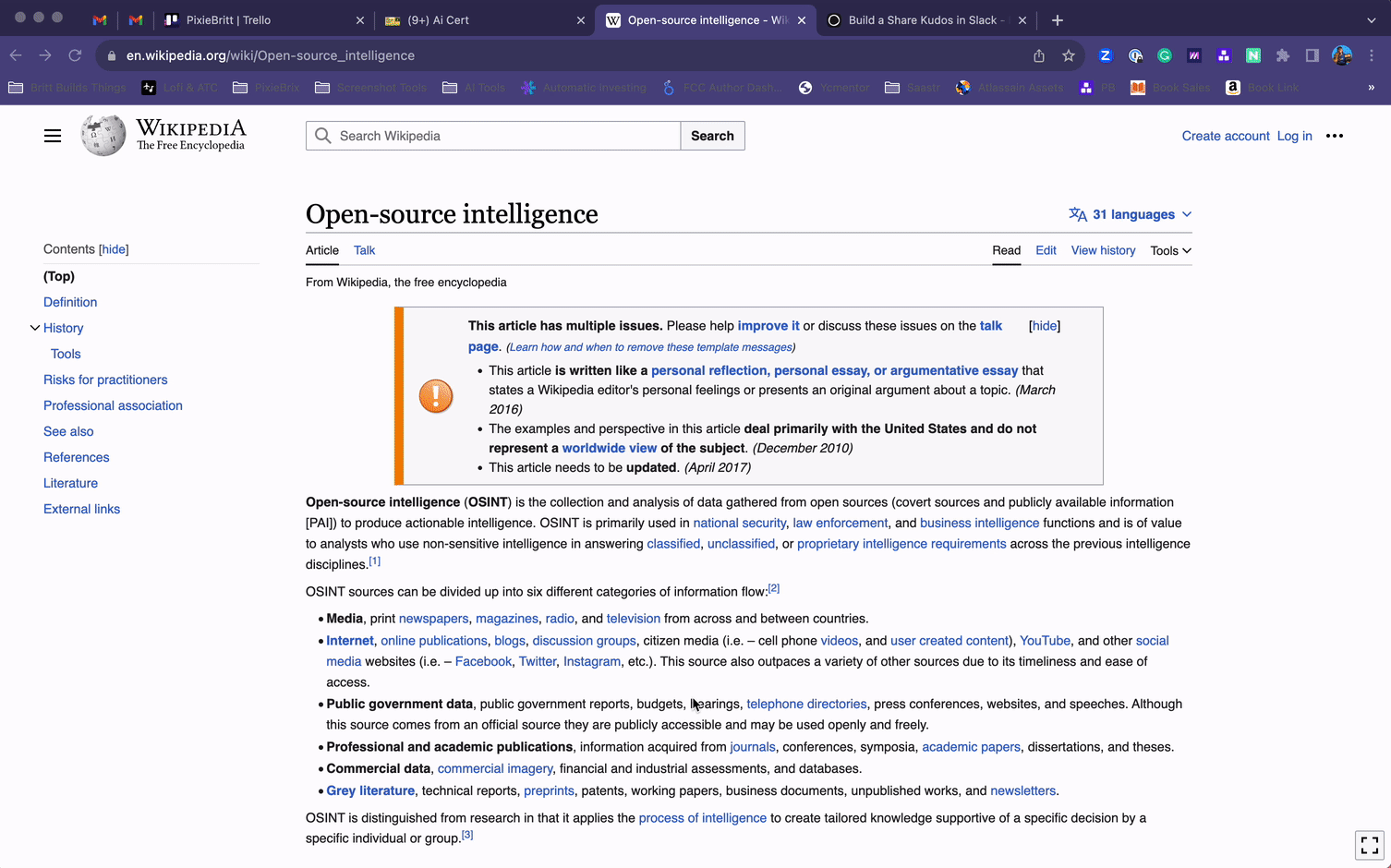Reload the current page

(x=75, y=55)
